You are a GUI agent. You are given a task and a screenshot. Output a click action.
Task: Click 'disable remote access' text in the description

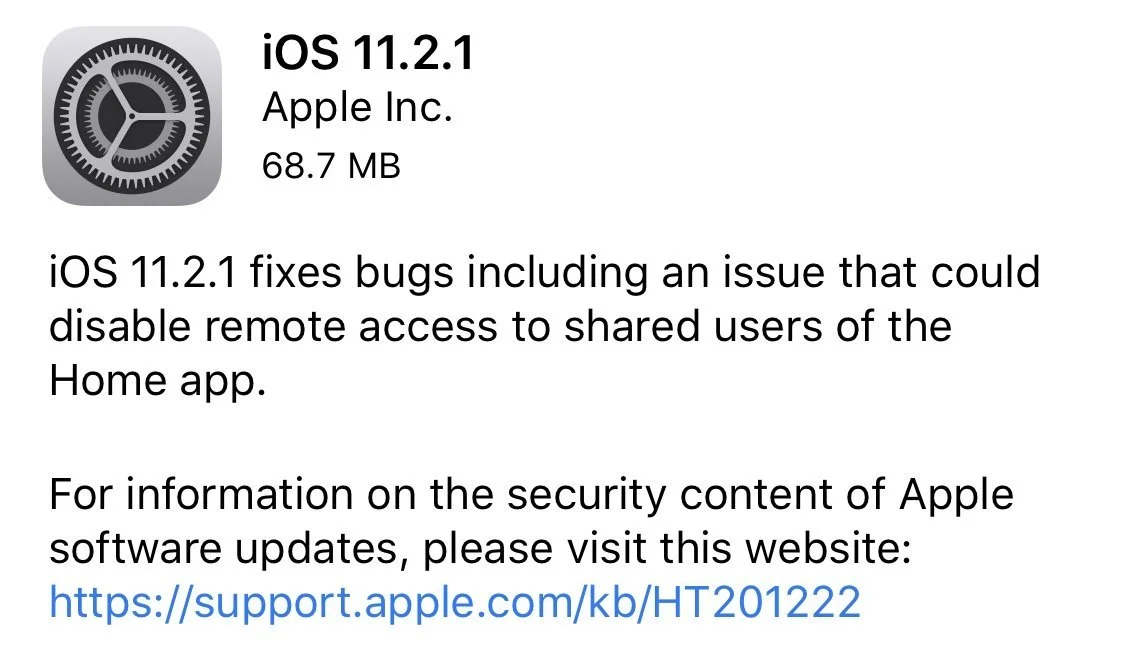(x=273, y=327)
